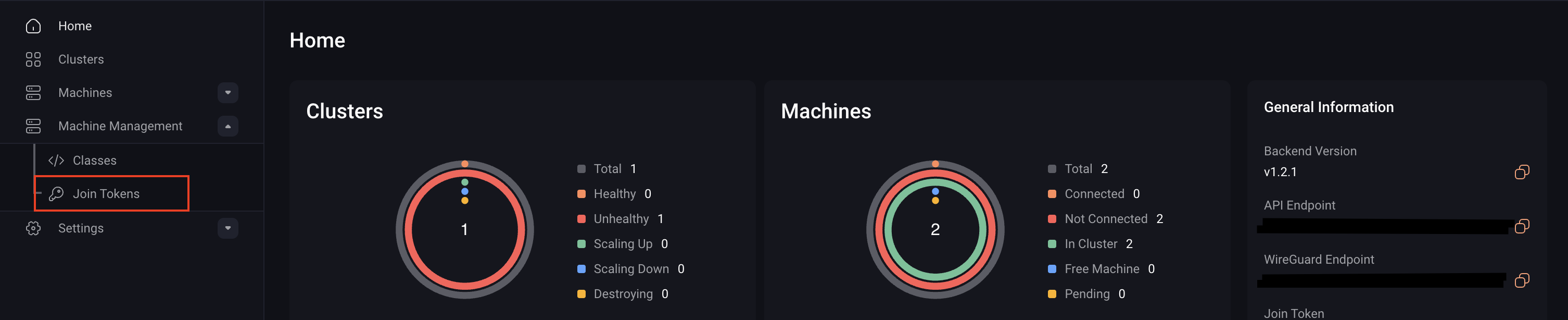Select Join Tokens in the sidebar
Viewport: 1568px width, 320px height.
coord(105,193)
